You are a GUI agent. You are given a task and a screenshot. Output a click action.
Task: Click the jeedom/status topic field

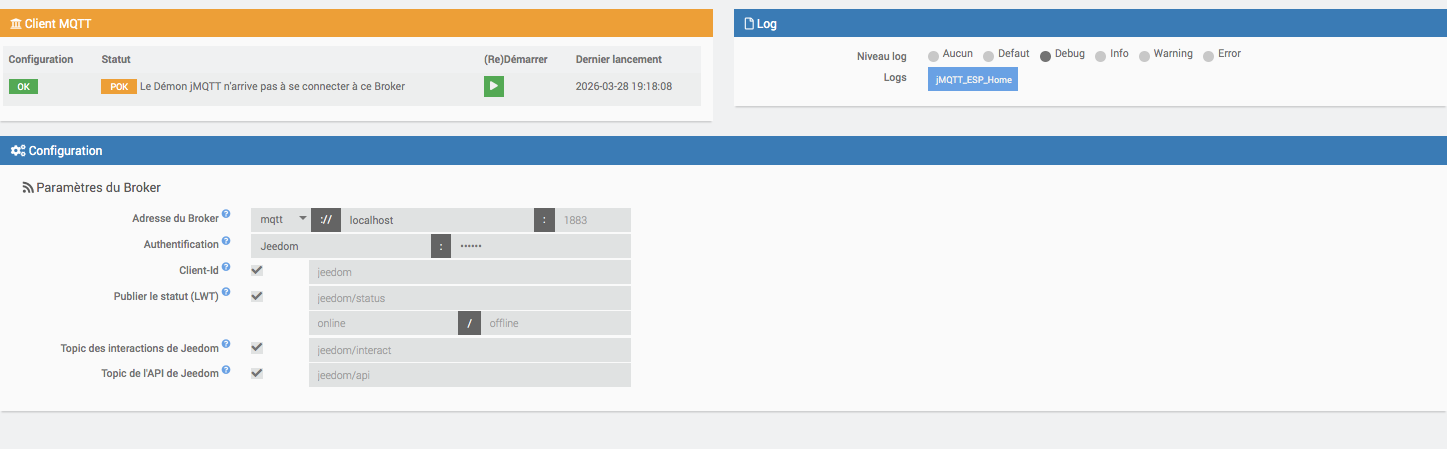click(x=470, y=298)
